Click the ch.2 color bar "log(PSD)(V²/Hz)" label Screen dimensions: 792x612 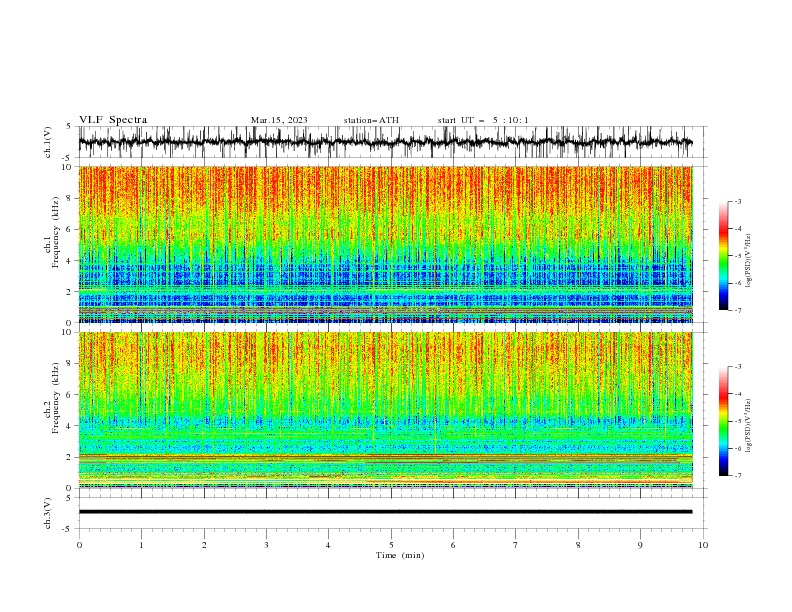[748, 426]
